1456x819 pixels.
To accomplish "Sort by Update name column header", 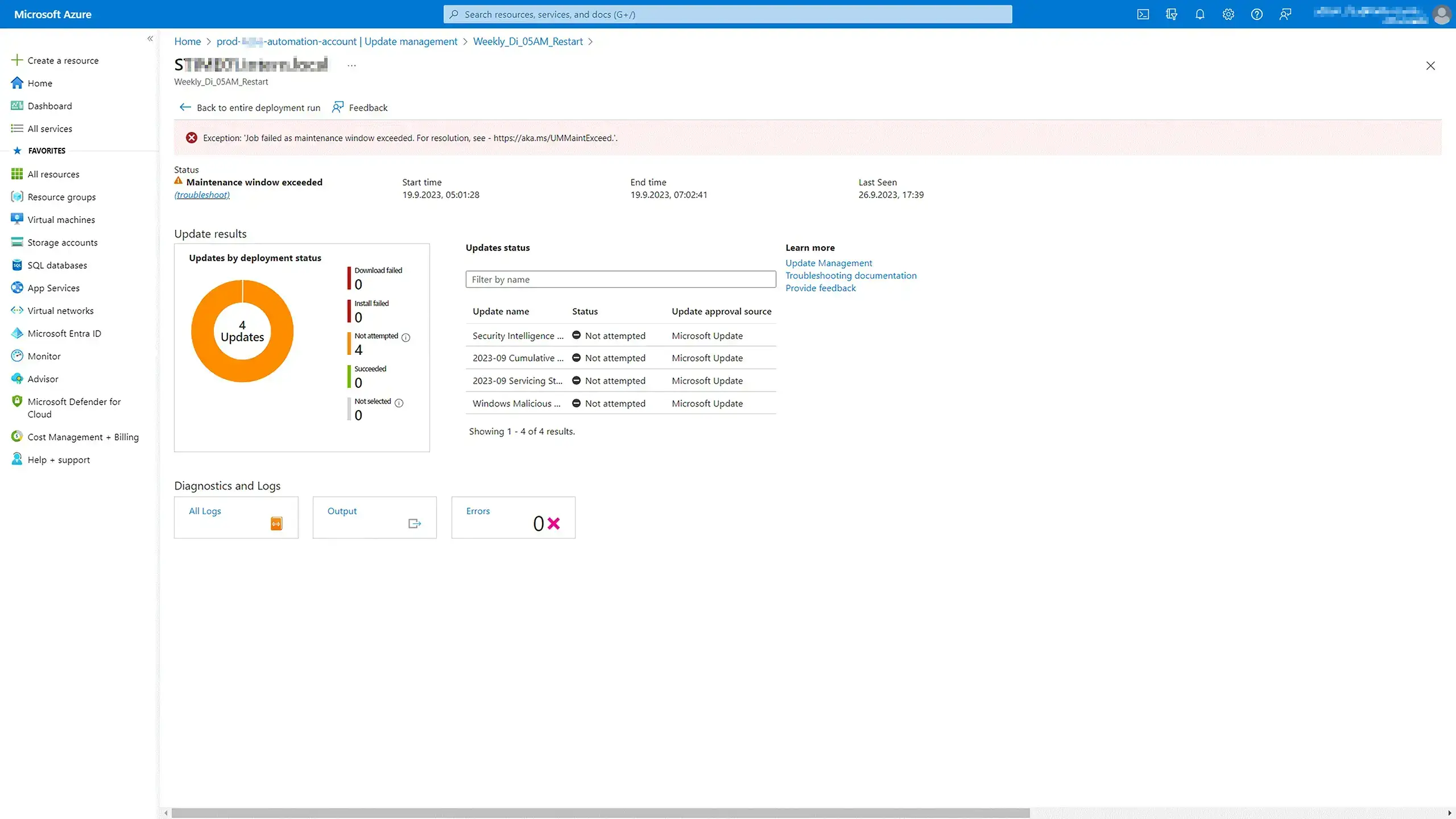I will pyautogui.click(x=500, y=311).
